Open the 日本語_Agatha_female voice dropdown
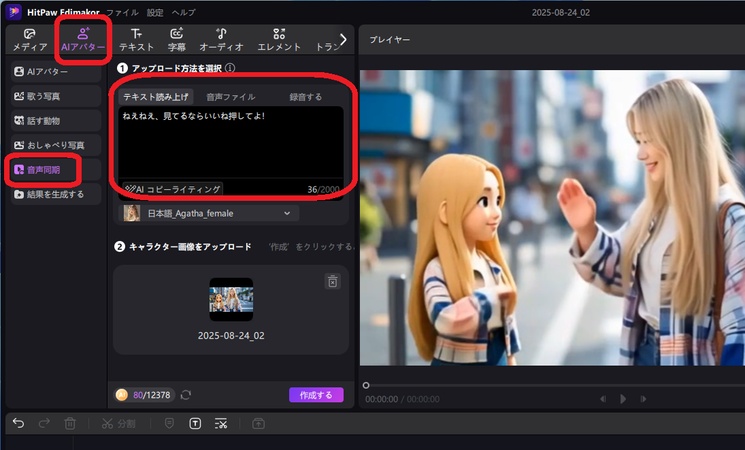745x450 pixels. pyautogui.click(x=209, y=213)
